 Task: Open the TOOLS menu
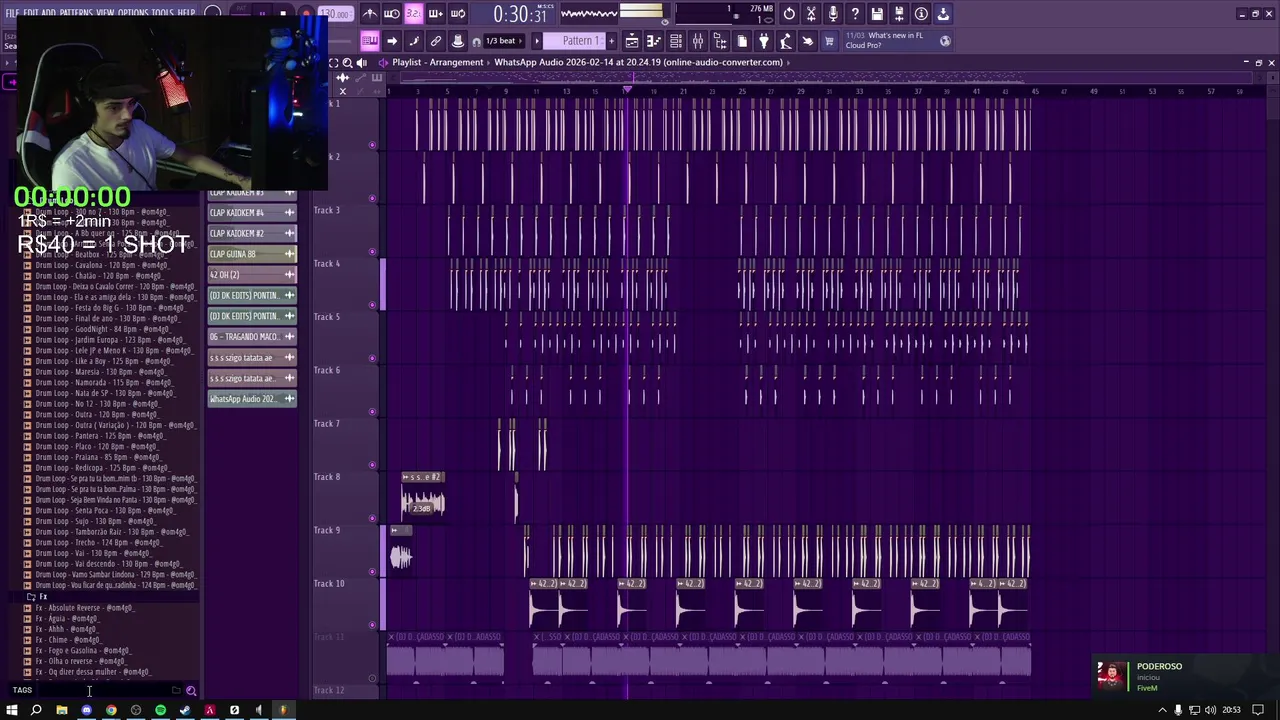pyautogui.click(x=162, y=13)
